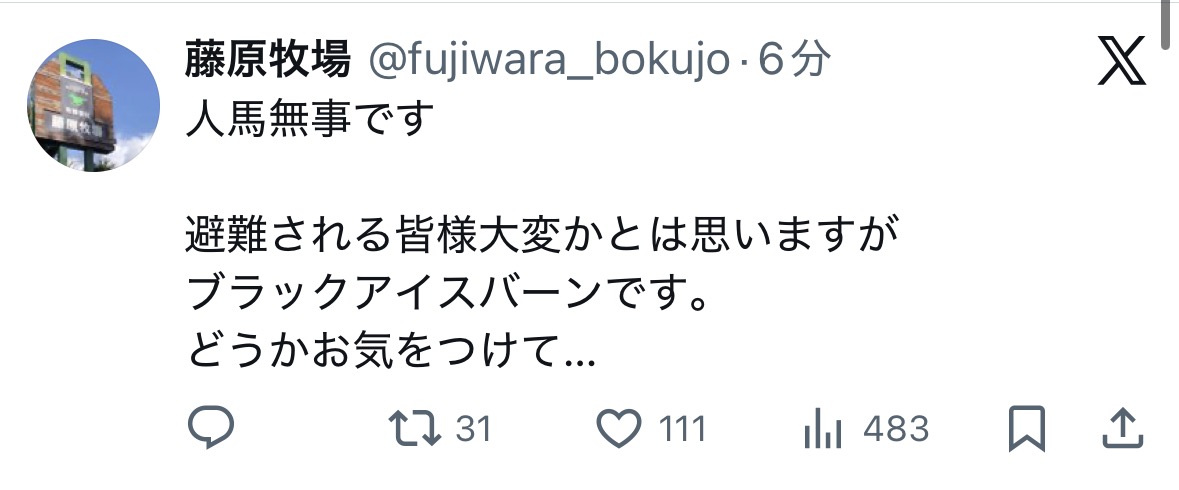Click the like count 111
The height and width of the screenshot is (490, 1179).
pyautogui.click(x=683, y=429)
